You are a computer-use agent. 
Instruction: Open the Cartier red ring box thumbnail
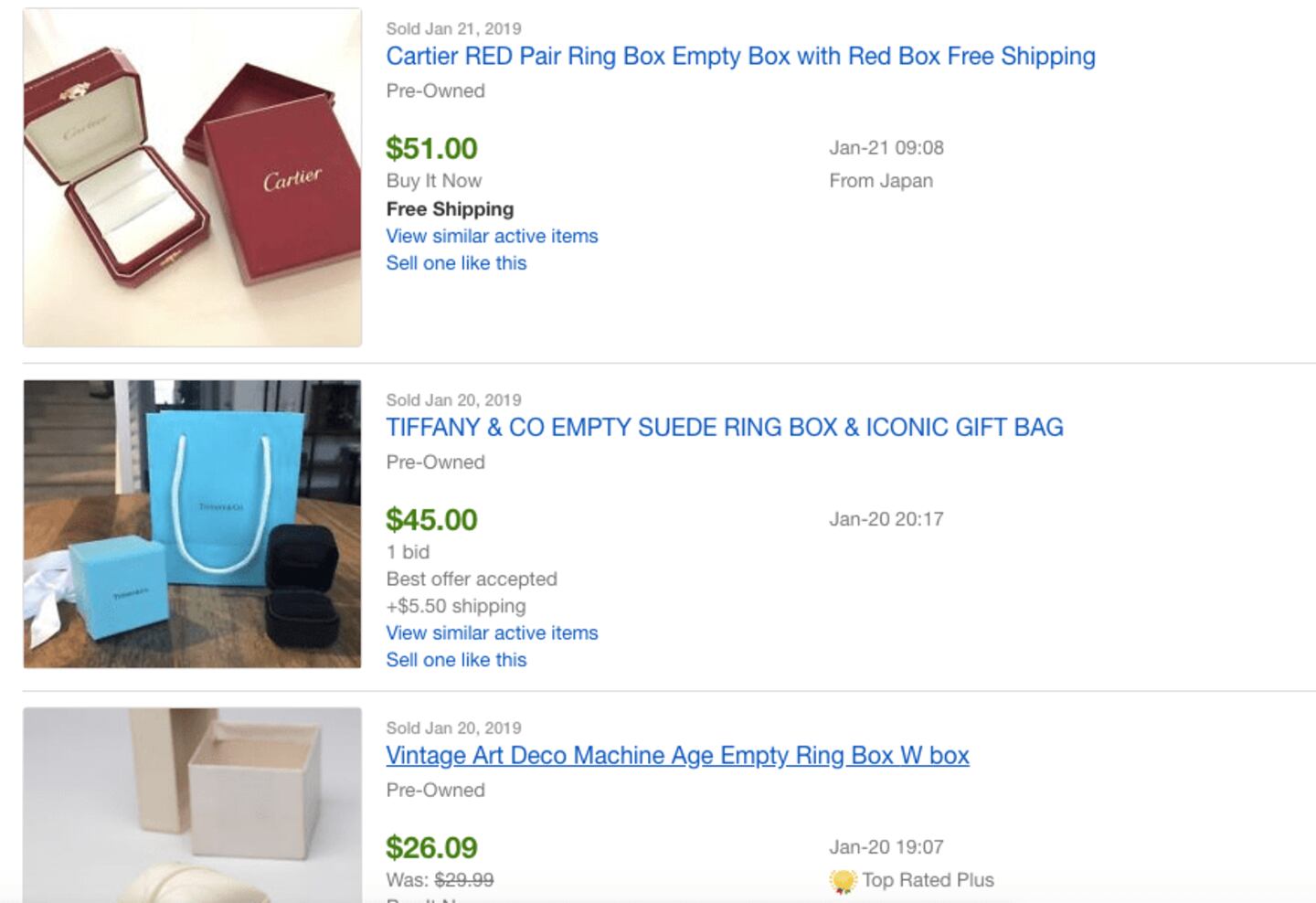[192, 177]
